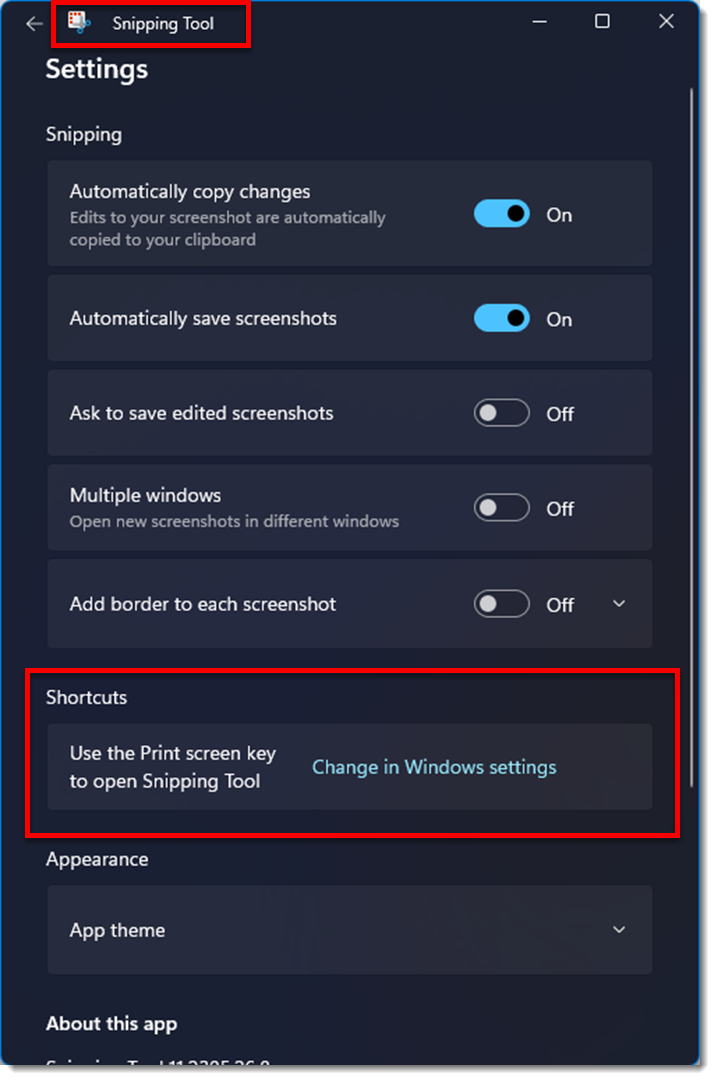Disable Automatically save screenshots
The height and width of the screenshot is (1080, 715).
pyautogui.click(x=501, y=317)
